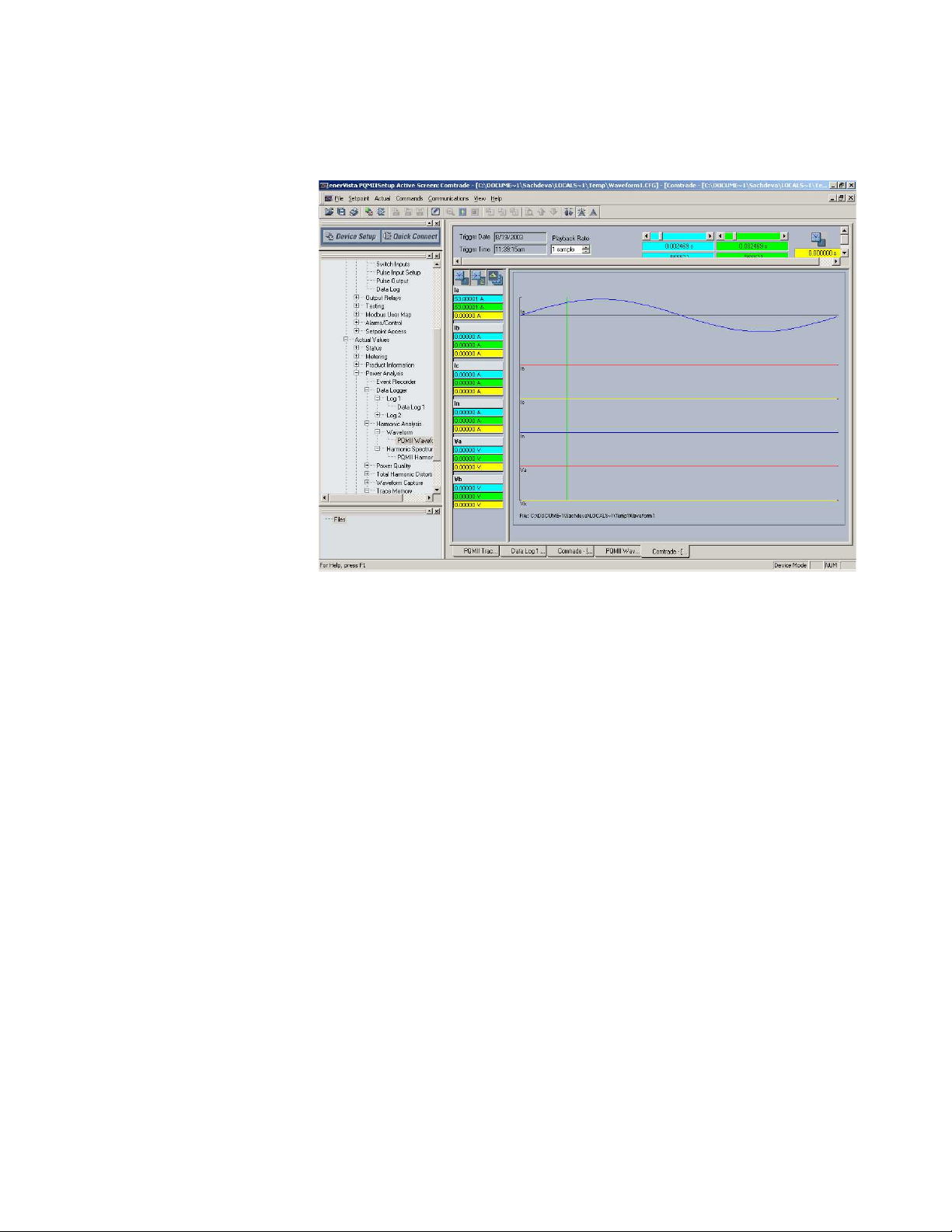Select the cursor 1 icon above channel list
952x1232 pixels.
pos(461,277)
